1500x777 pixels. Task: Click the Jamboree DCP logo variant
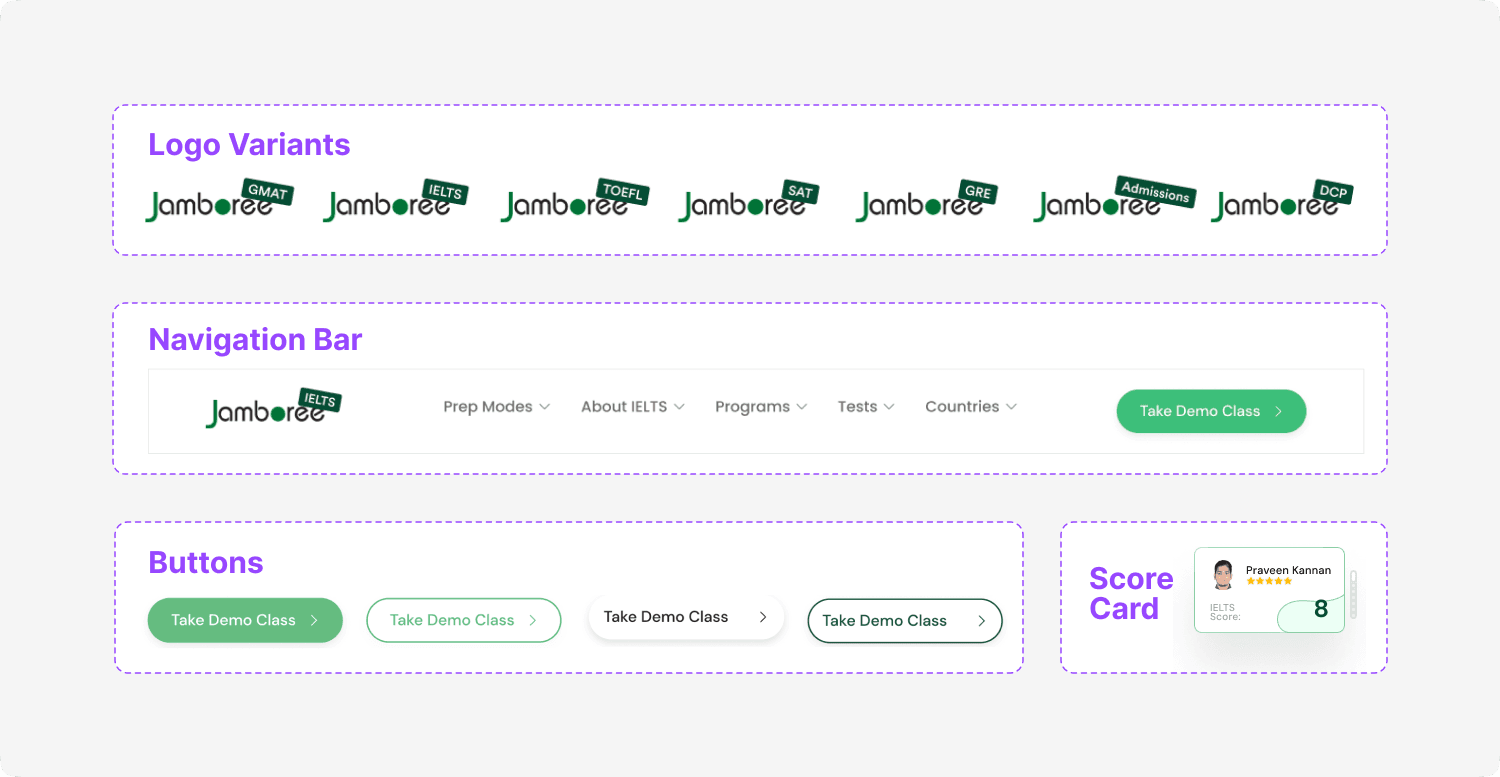[1282, 200]
